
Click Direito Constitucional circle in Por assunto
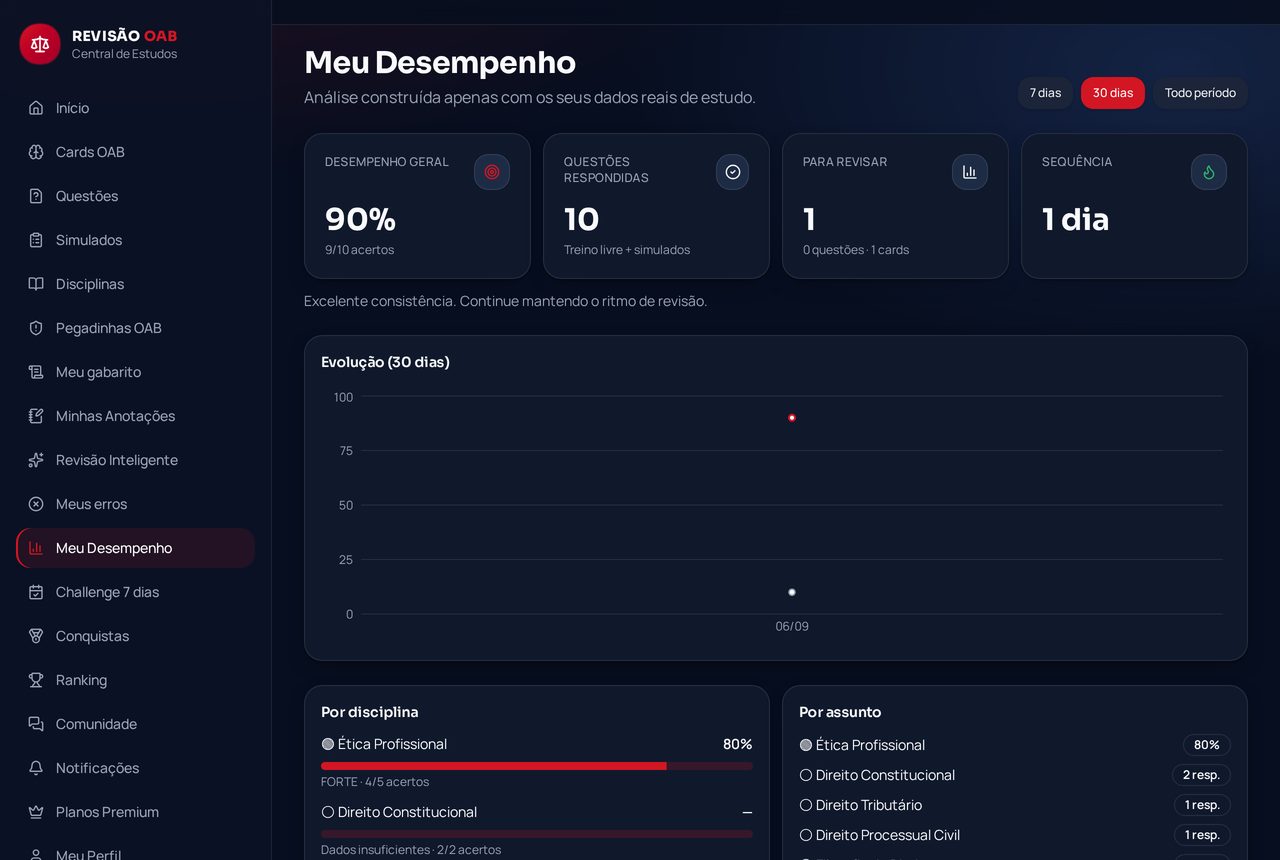pos(806,775)
